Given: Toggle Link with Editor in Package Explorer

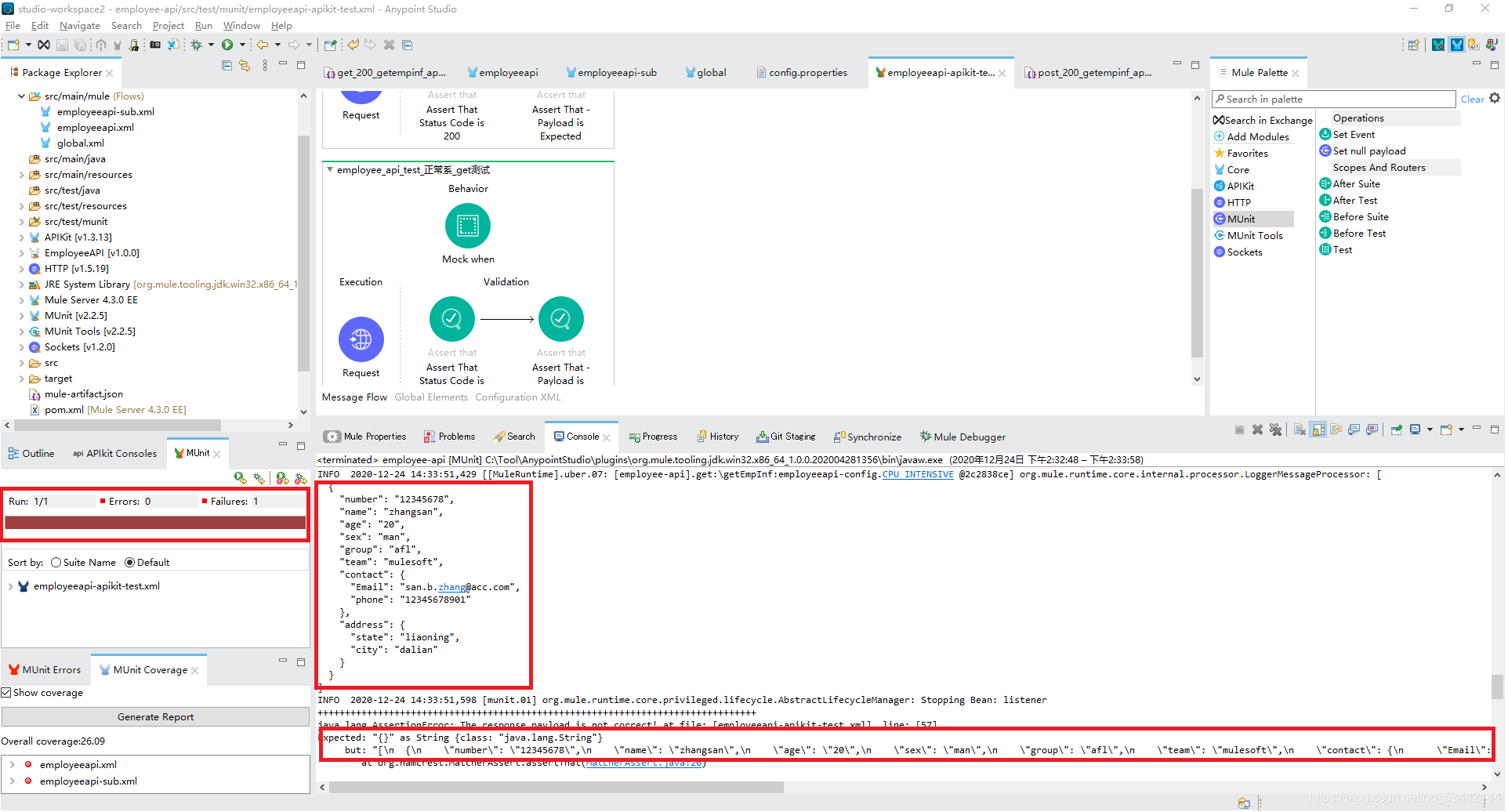Looking at the screenshot, I should (245, 66).
